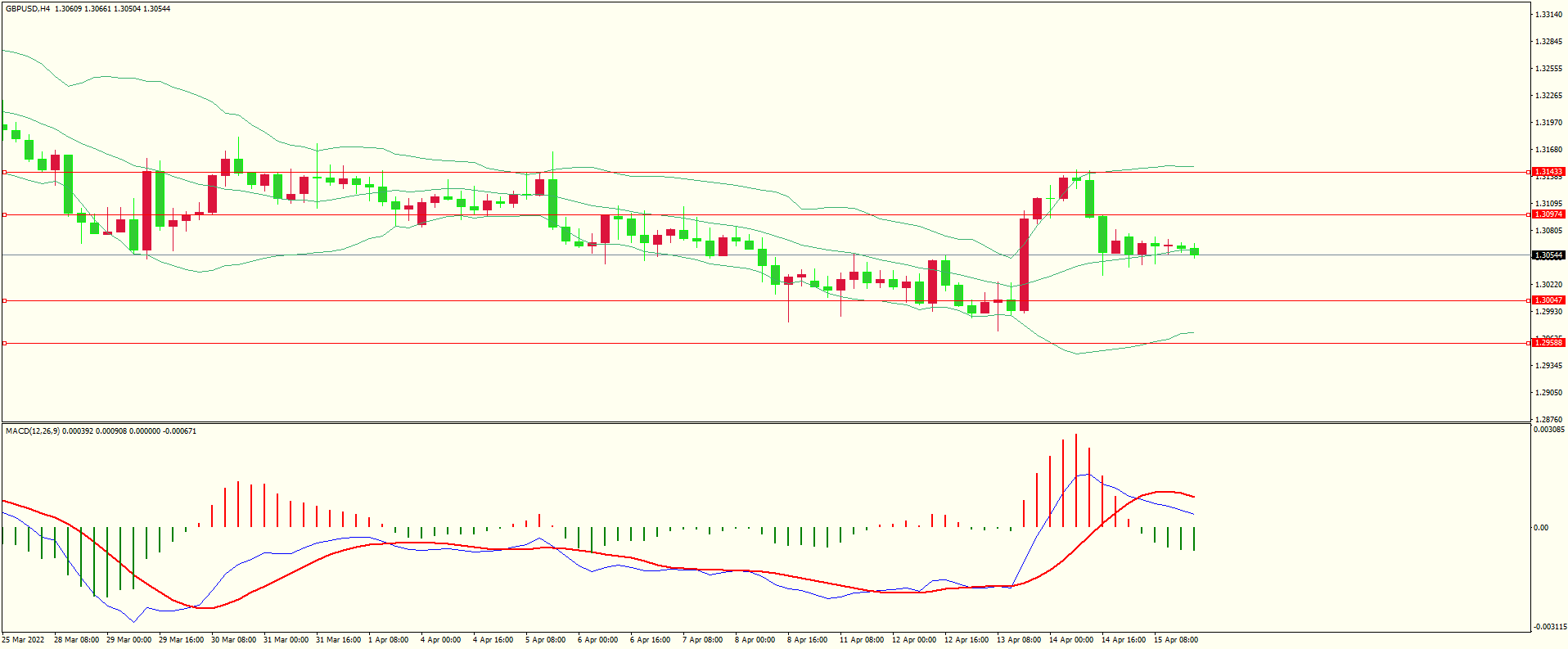1568x649 pixels.
Task: Click the 12 Apr 16:00 time label
Action: [966, 640]
